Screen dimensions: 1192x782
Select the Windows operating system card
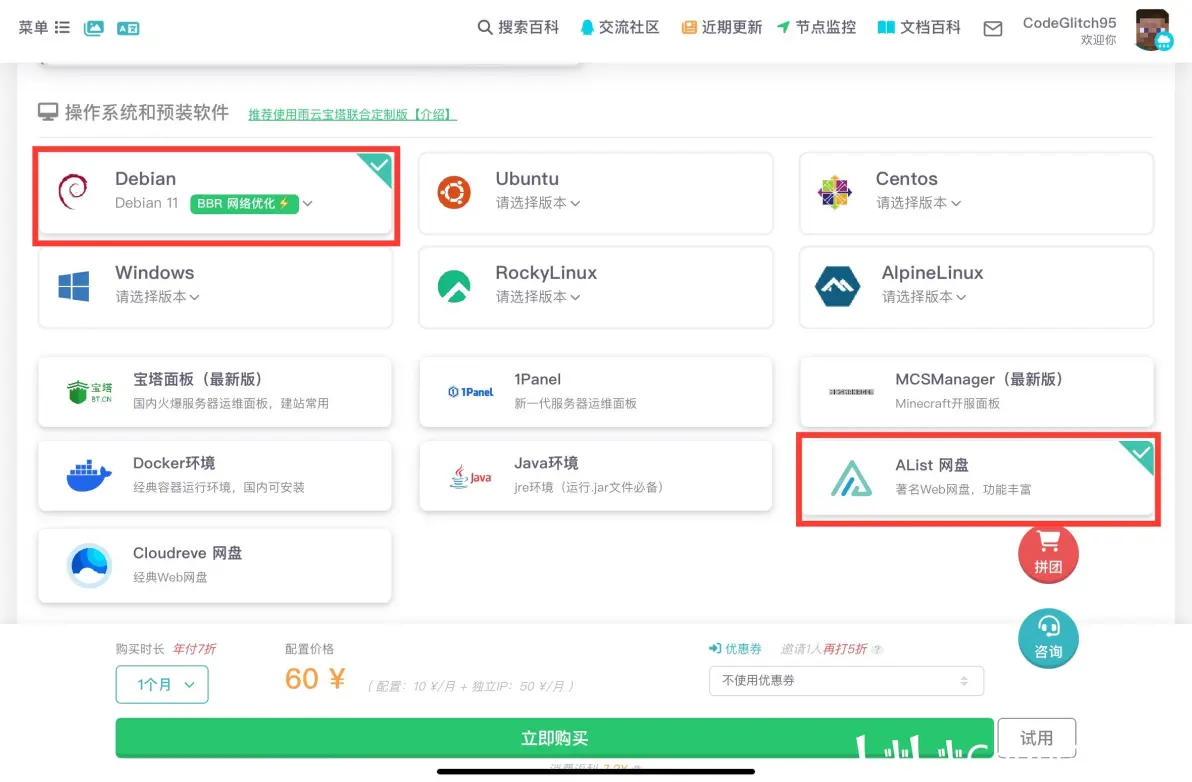point(216,287)
